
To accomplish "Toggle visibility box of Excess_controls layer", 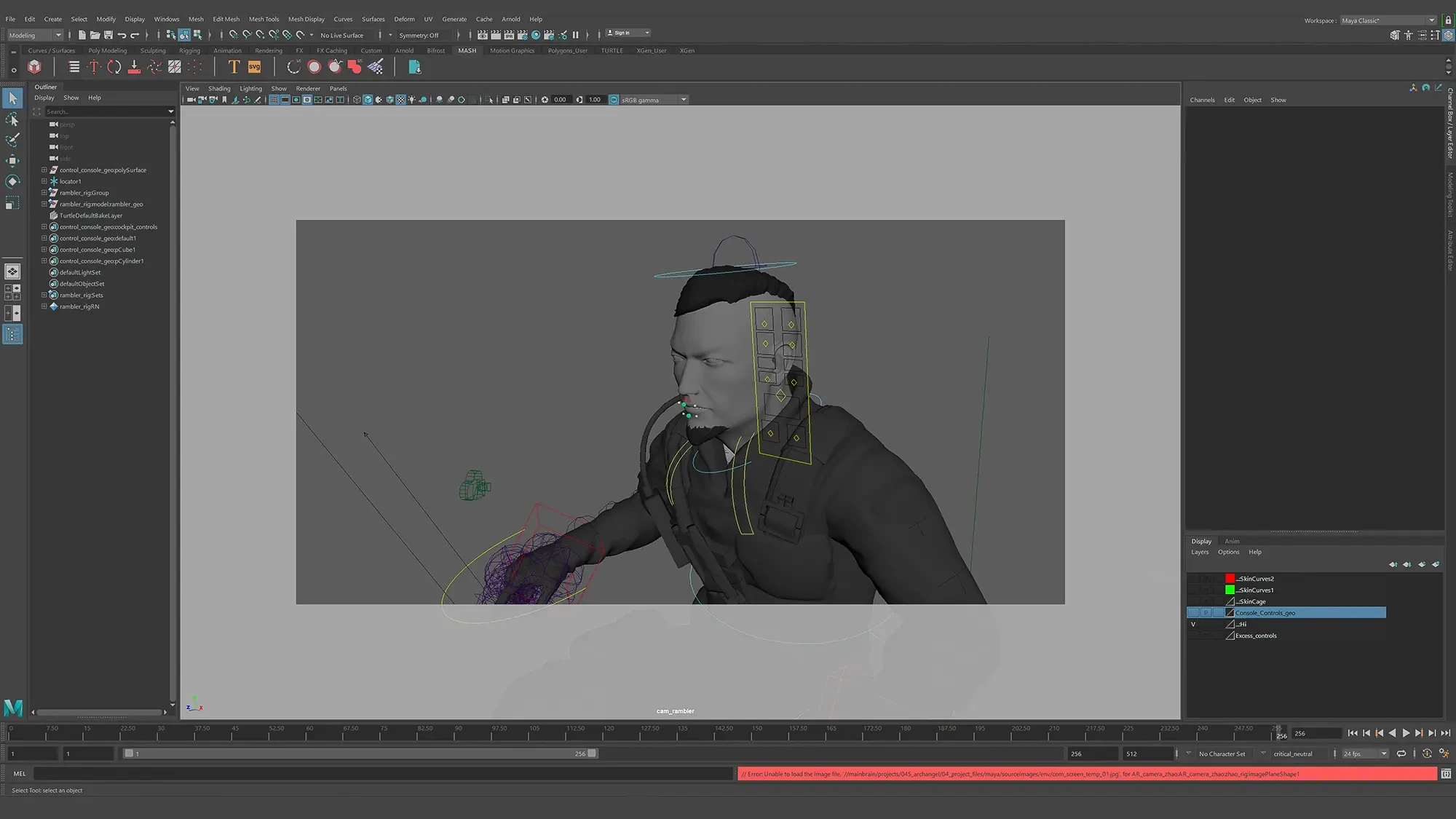I will pyautogui.click(x=1193, y=636).
